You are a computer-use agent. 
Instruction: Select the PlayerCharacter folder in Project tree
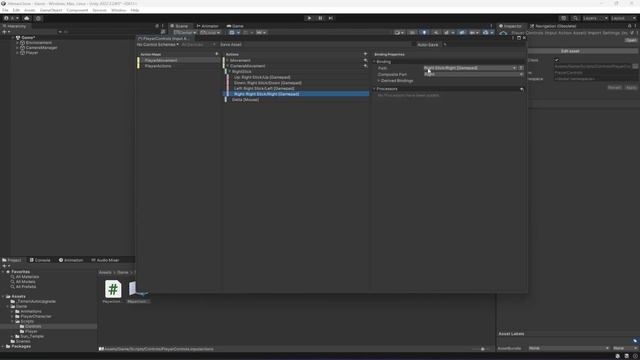point(36,316)
